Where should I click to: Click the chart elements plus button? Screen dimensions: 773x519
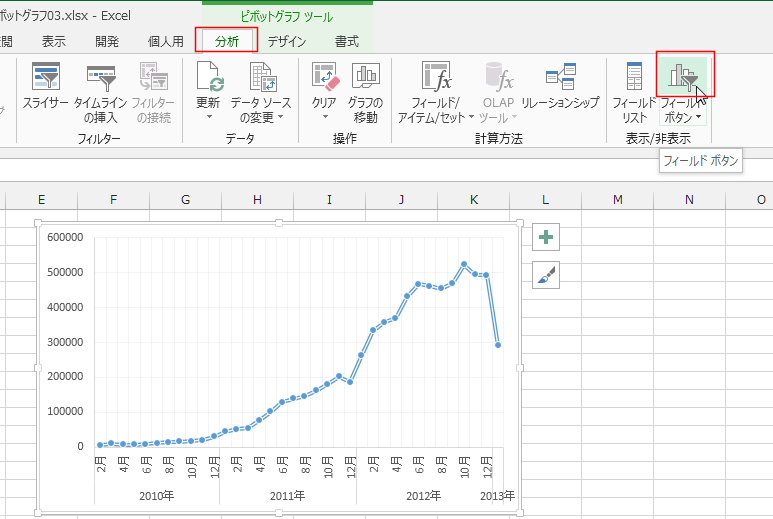(x=546, y=237)
